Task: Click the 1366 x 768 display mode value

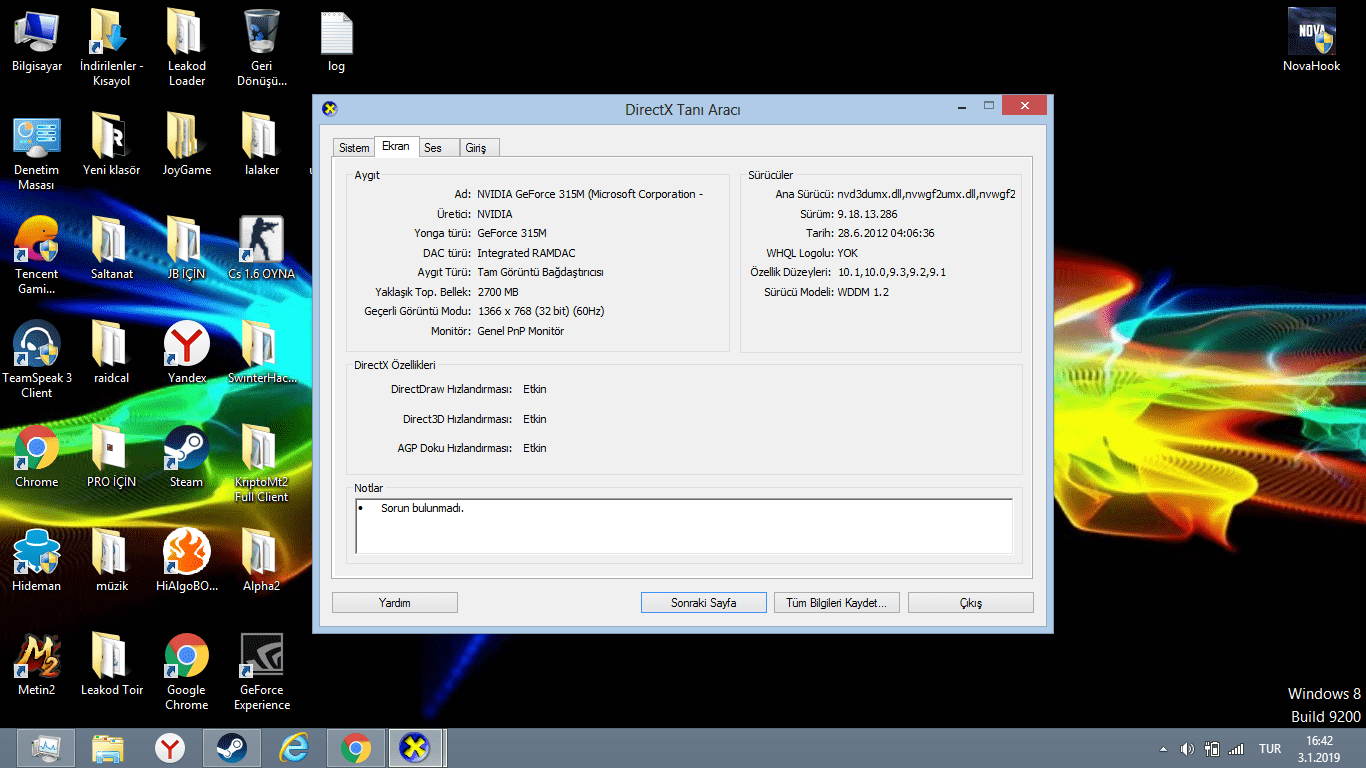Action: pyautogui.click(x=541, y=311)
